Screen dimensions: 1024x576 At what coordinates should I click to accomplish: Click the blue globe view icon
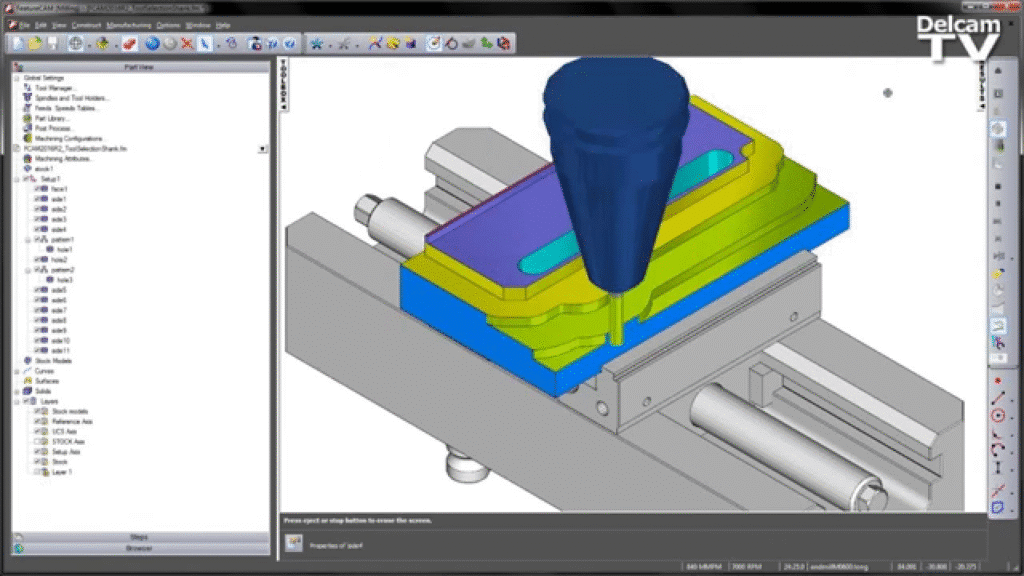[x=150, y=43]
